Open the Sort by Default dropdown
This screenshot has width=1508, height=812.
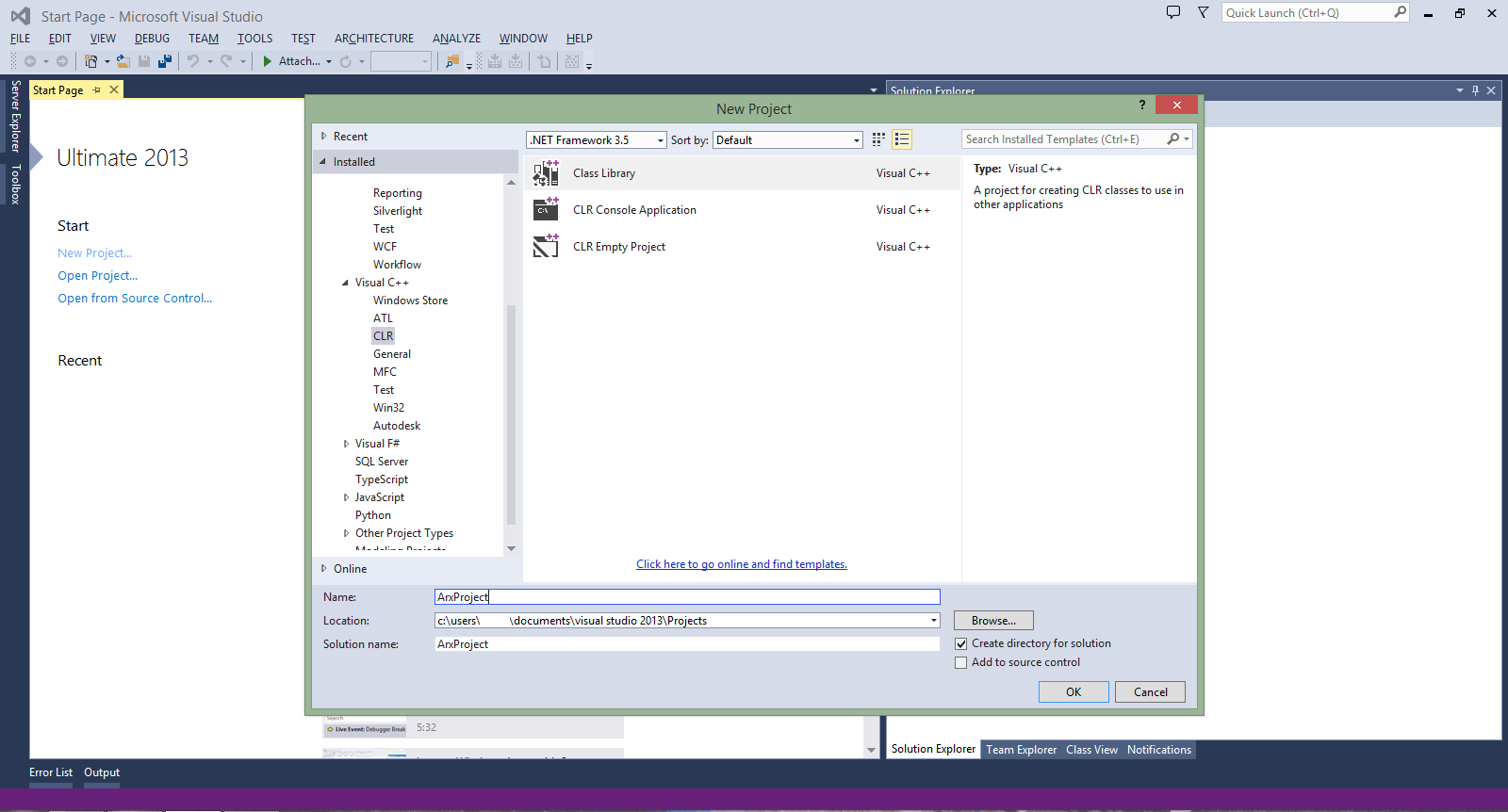coord(856,140)
